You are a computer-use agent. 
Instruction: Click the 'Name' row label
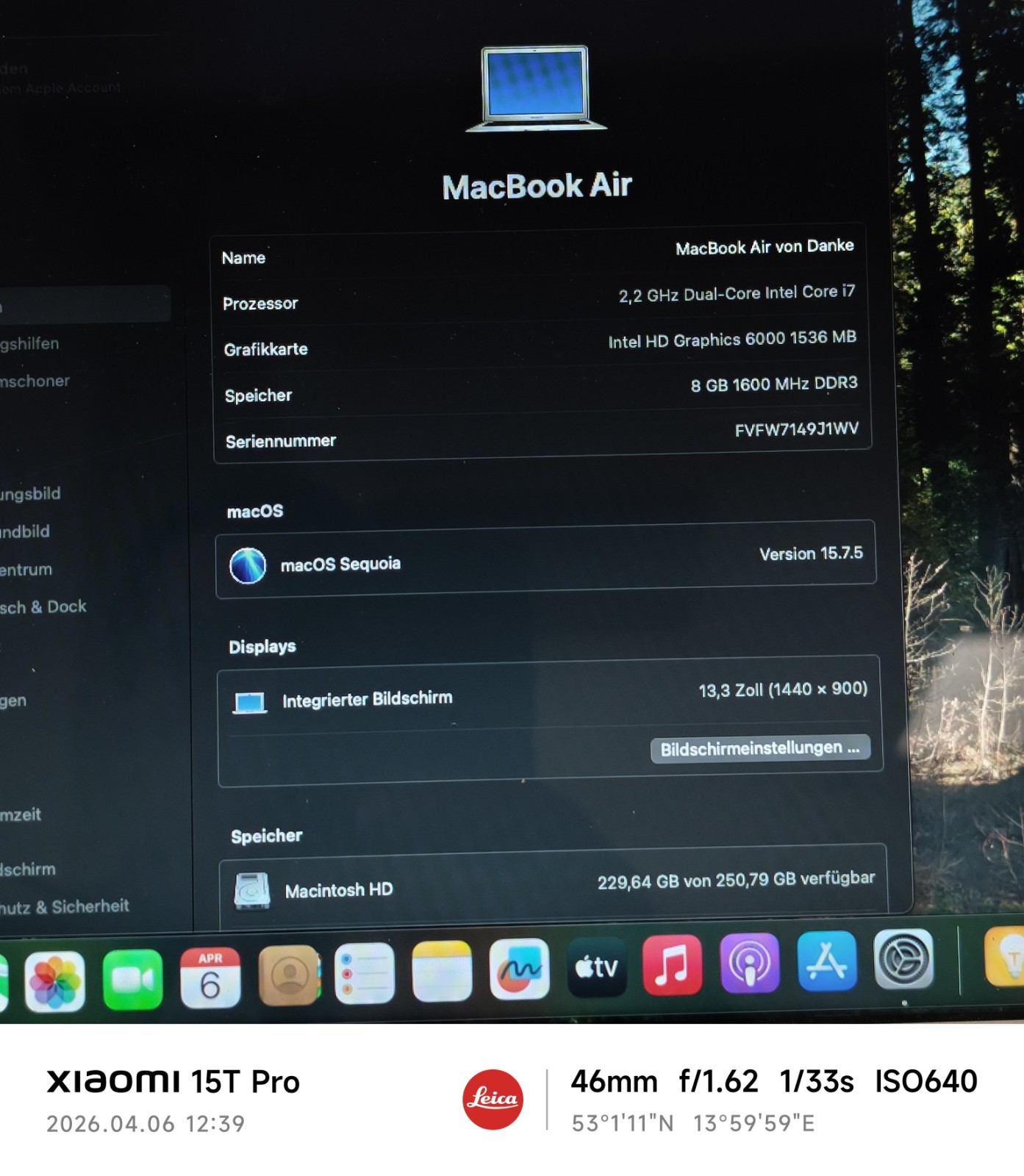pos(243,258)
